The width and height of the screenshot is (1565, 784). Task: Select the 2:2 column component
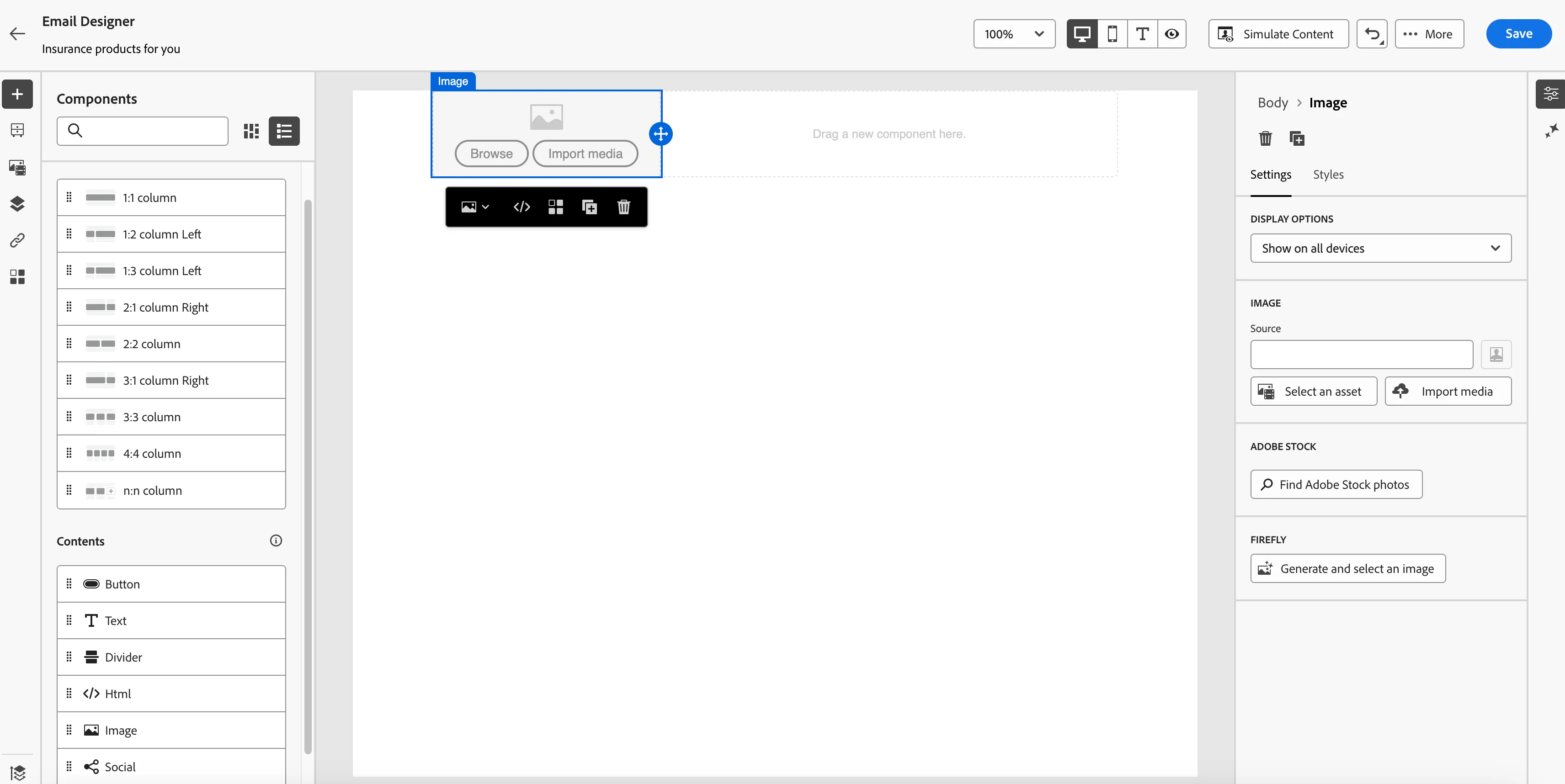[171, 344]
